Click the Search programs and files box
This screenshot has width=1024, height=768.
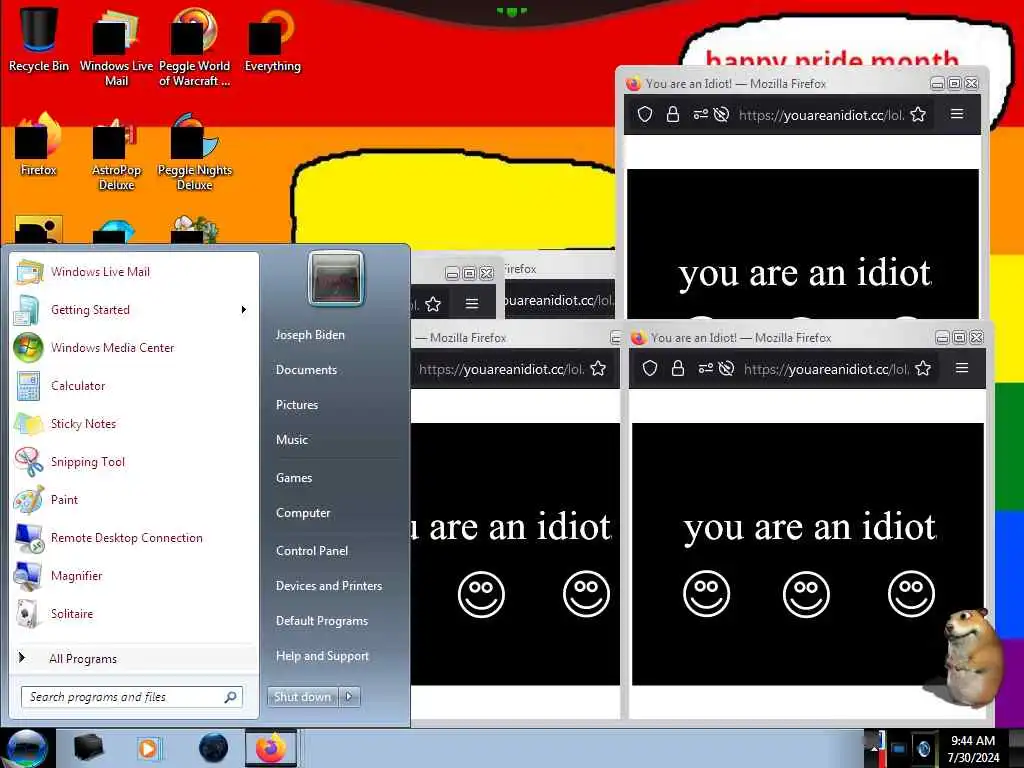tap(131, 697)
